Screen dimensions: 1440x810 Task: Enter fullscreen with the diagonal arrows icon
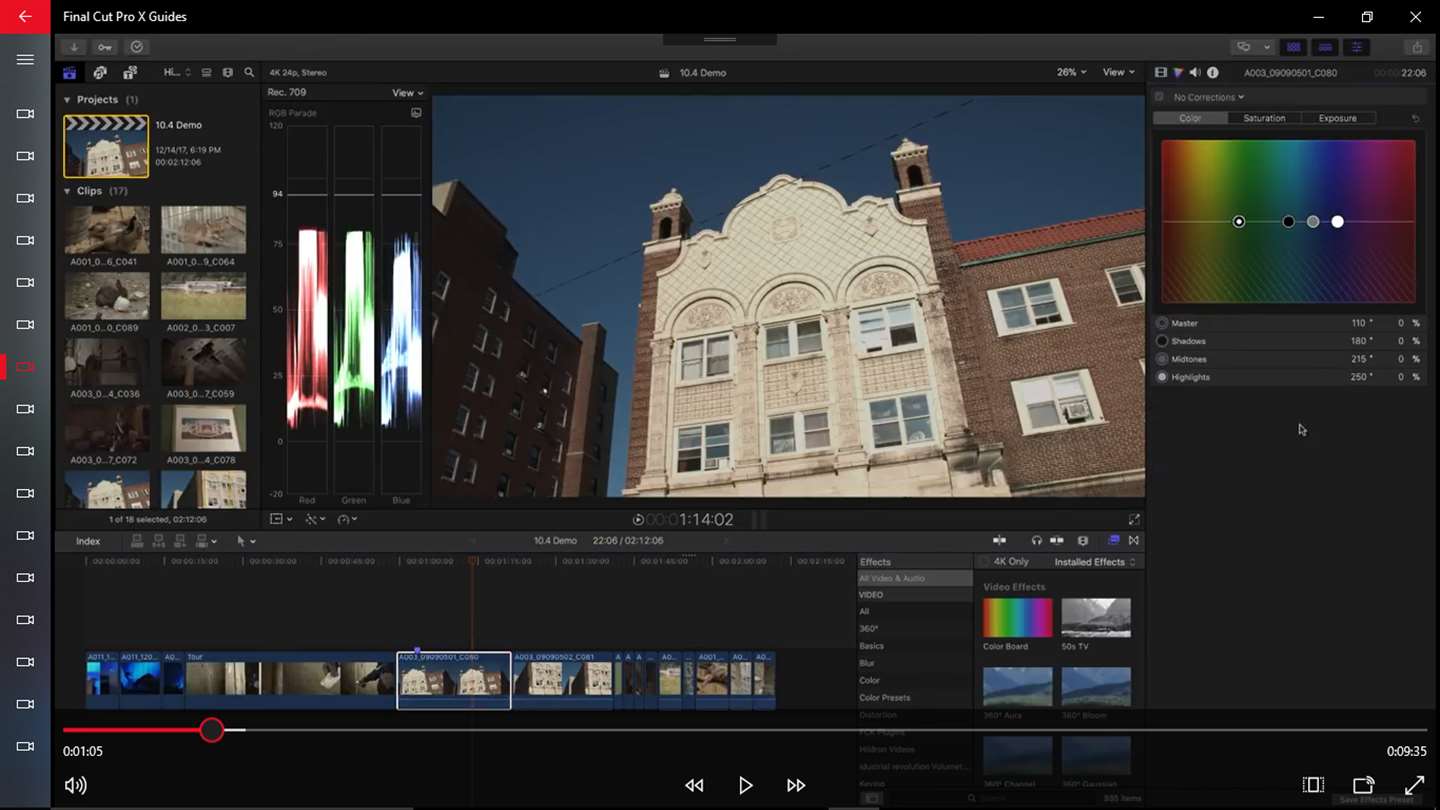coord(1414,785)
